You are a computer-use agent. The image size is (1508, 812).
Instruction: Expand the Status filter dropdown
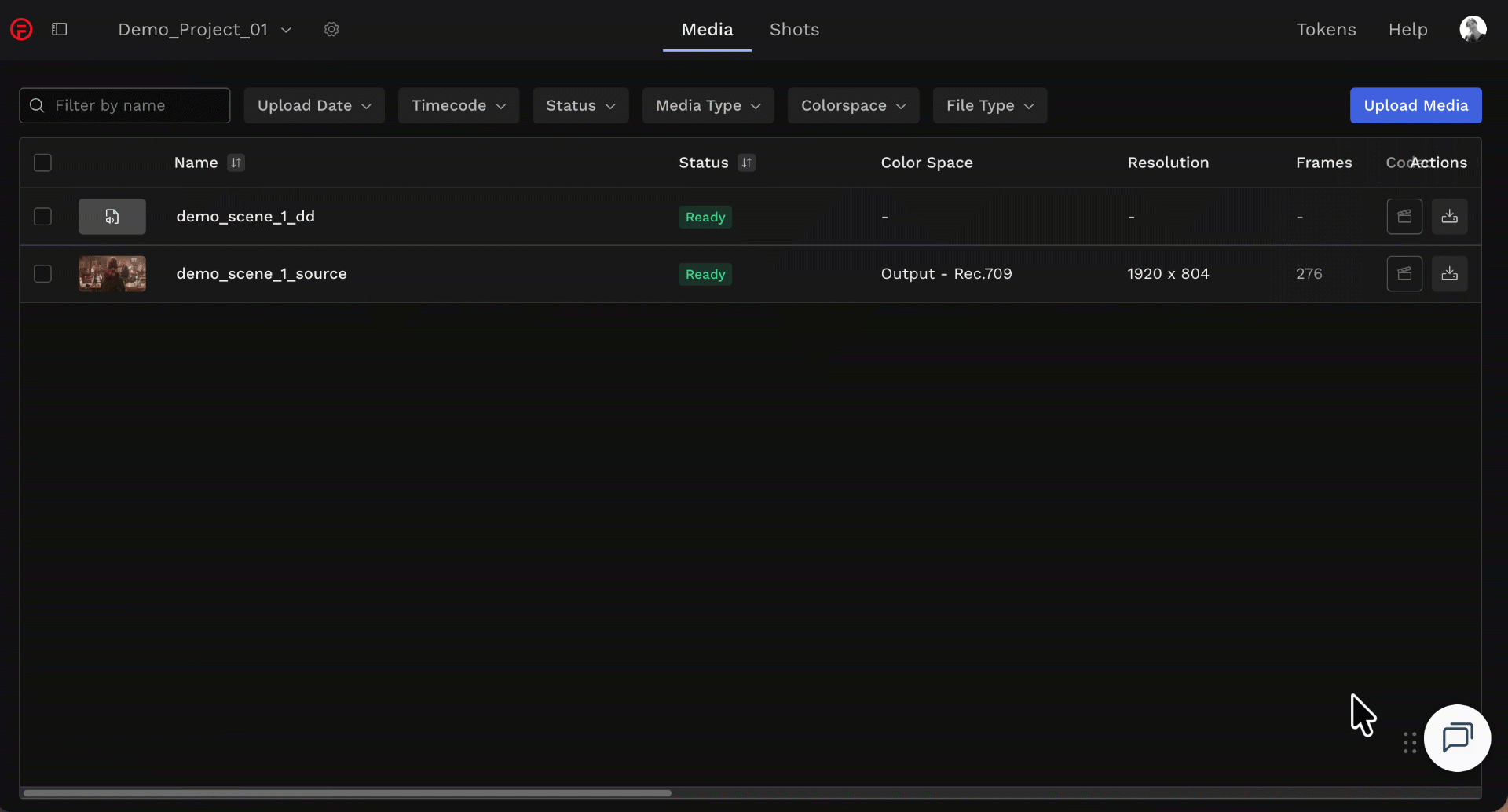click(x=580, y=105)
